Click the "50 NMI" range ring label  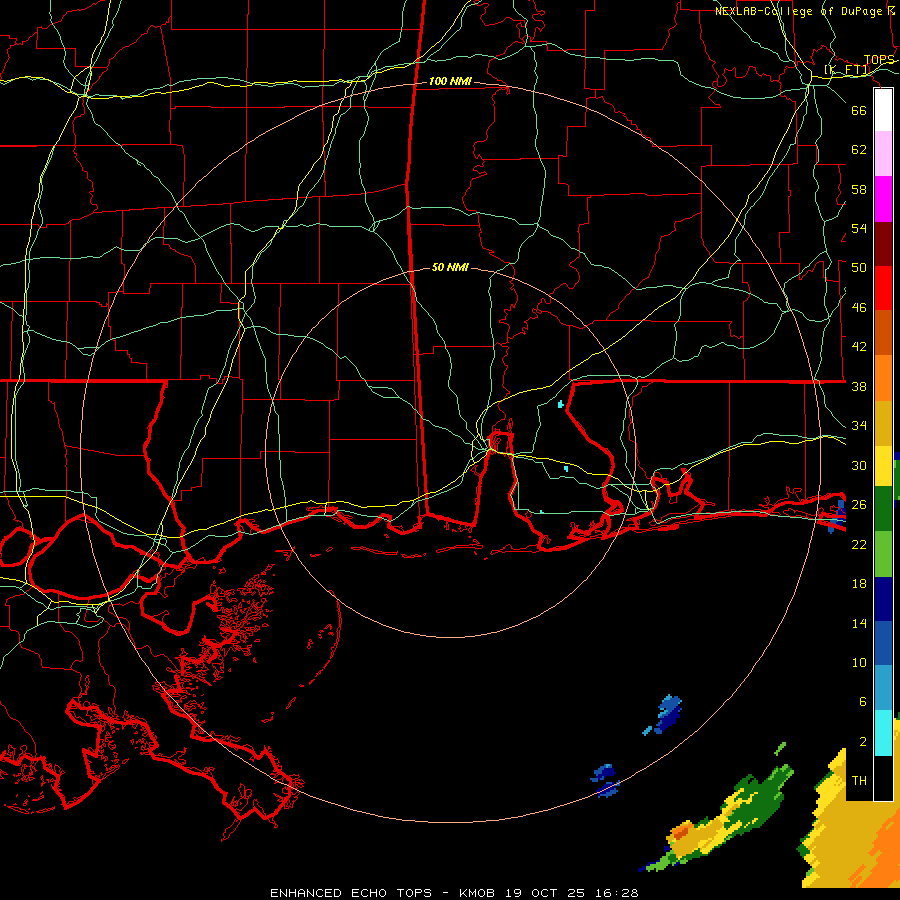(x=450, y=267)
